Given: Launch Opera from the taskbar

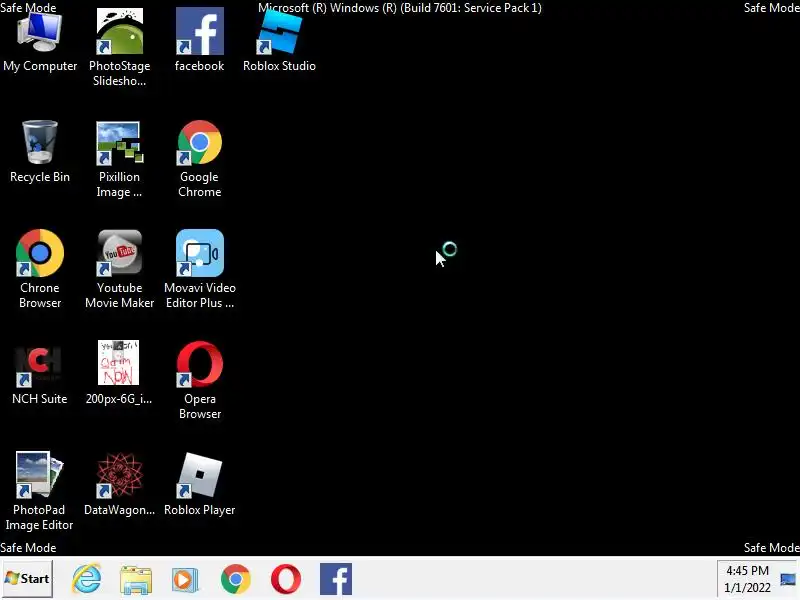Looking at the screenshot, I should (x=286, y=579).
